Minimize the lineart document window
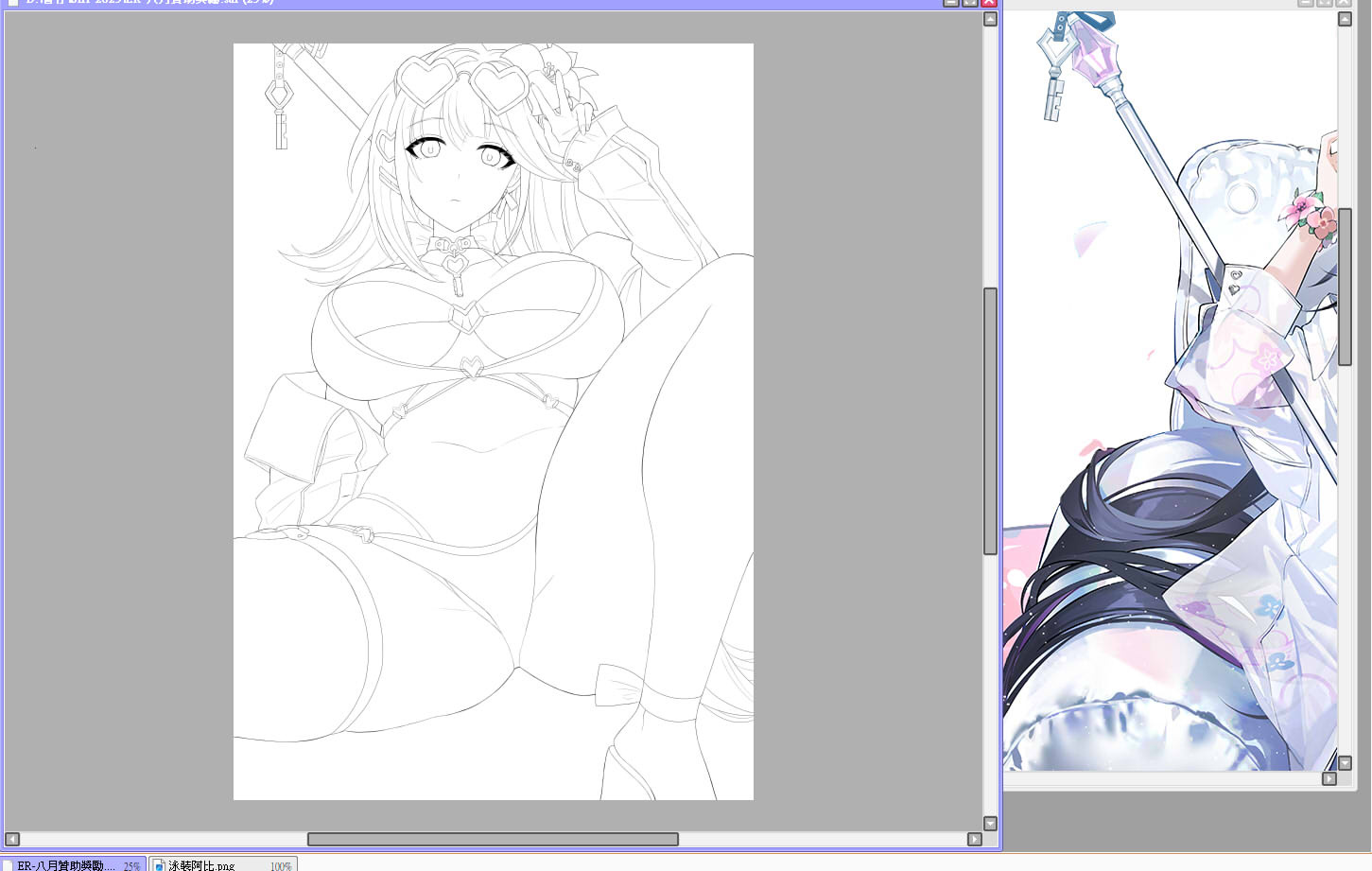 [951, 3]
